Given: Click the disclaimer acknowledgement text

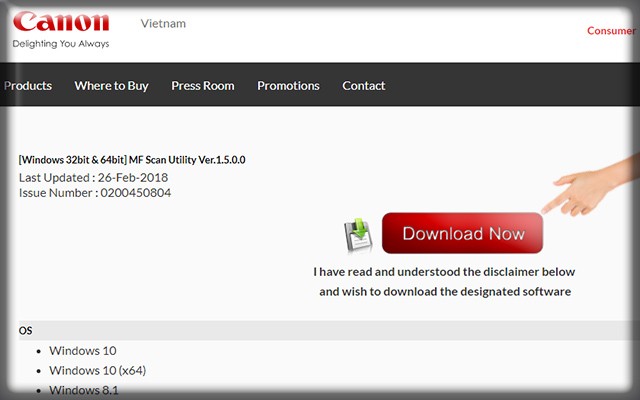Looking at the screenshot, I should 444,282.
